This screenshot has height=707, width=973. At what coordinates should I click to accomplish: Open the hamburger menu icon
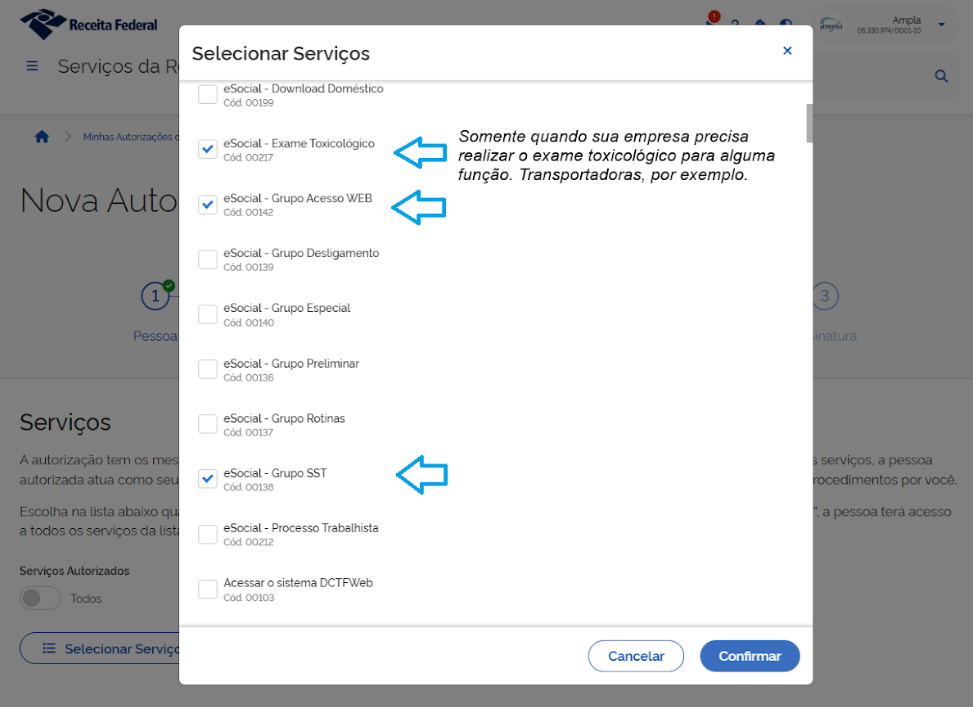tap(32, 66)
